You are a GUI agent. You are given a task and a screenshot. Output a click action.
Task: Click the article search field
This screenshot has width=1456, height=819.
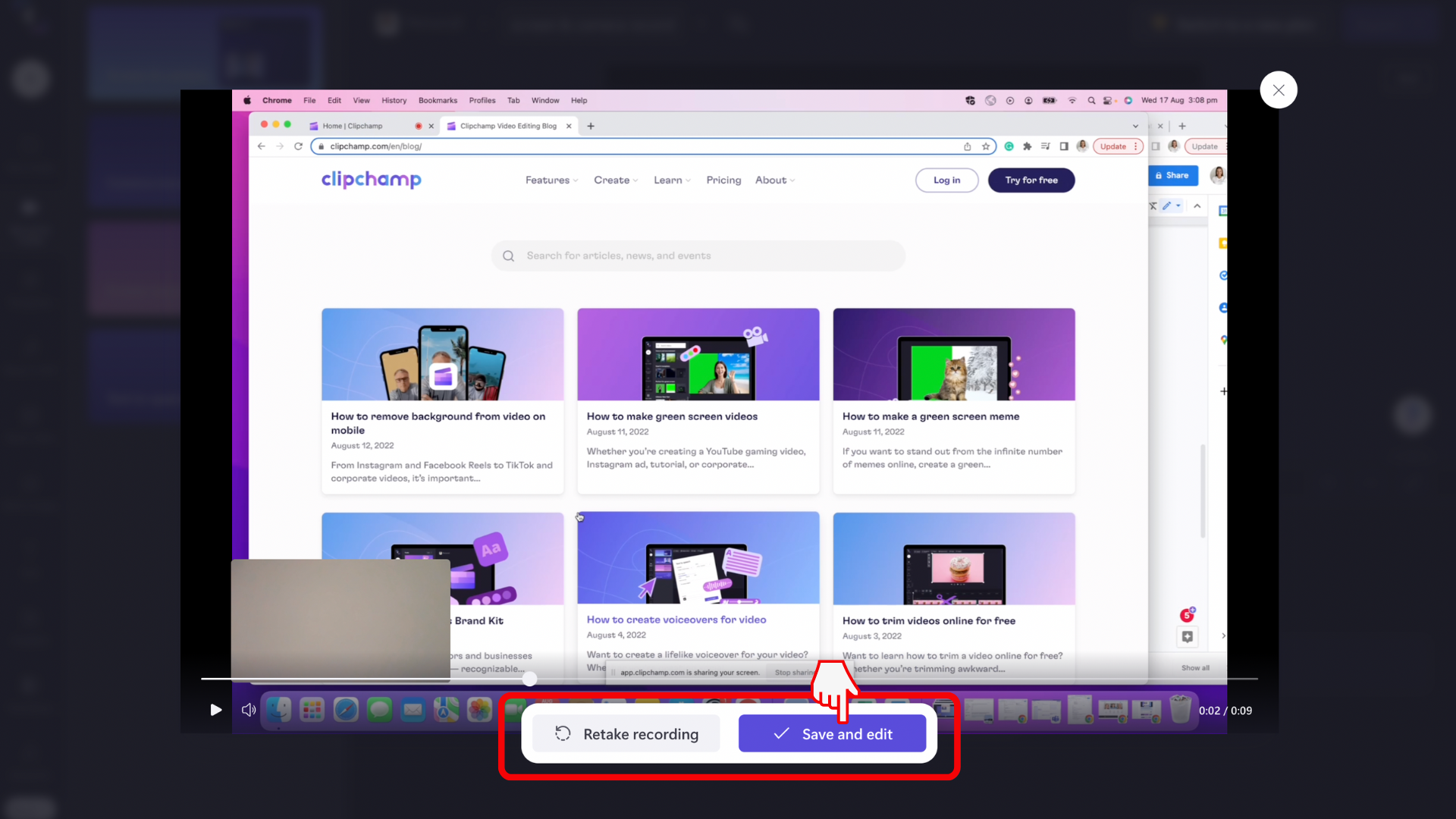pos(698,256)
